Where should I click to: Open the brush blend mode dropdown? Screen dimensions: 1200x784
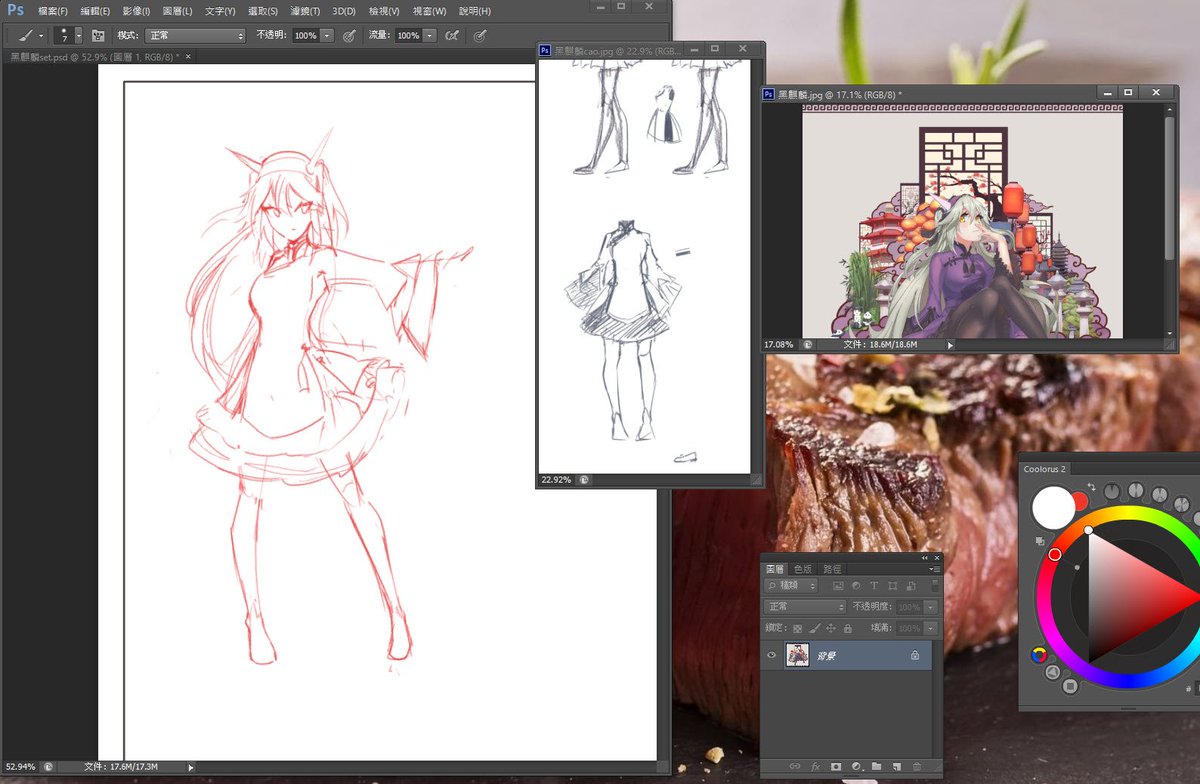tap(195, 35)
